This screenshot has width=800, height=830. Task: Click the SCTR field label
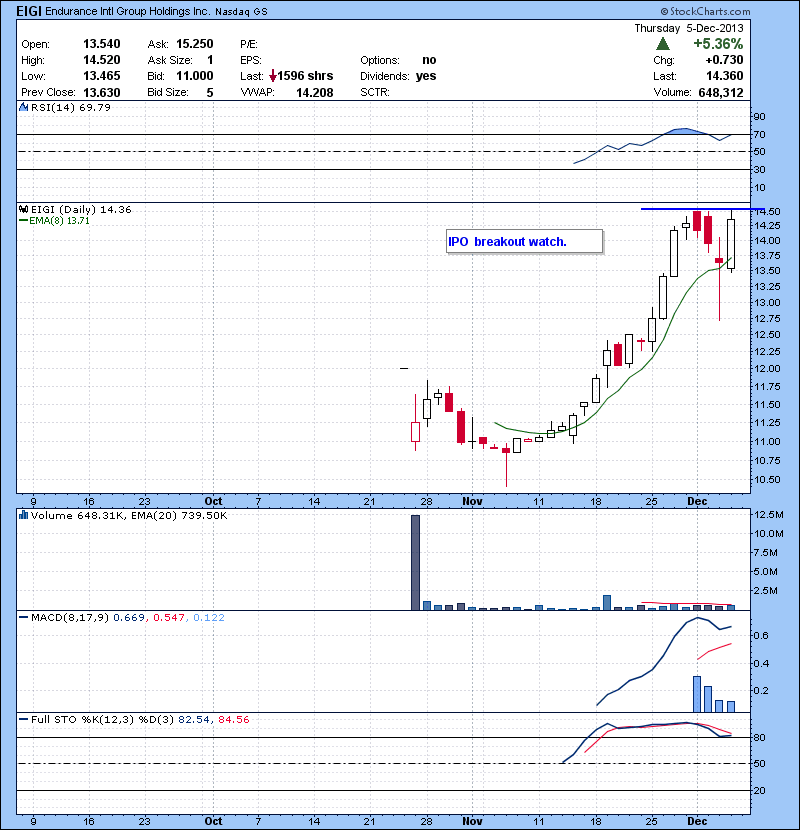(375, 92)
